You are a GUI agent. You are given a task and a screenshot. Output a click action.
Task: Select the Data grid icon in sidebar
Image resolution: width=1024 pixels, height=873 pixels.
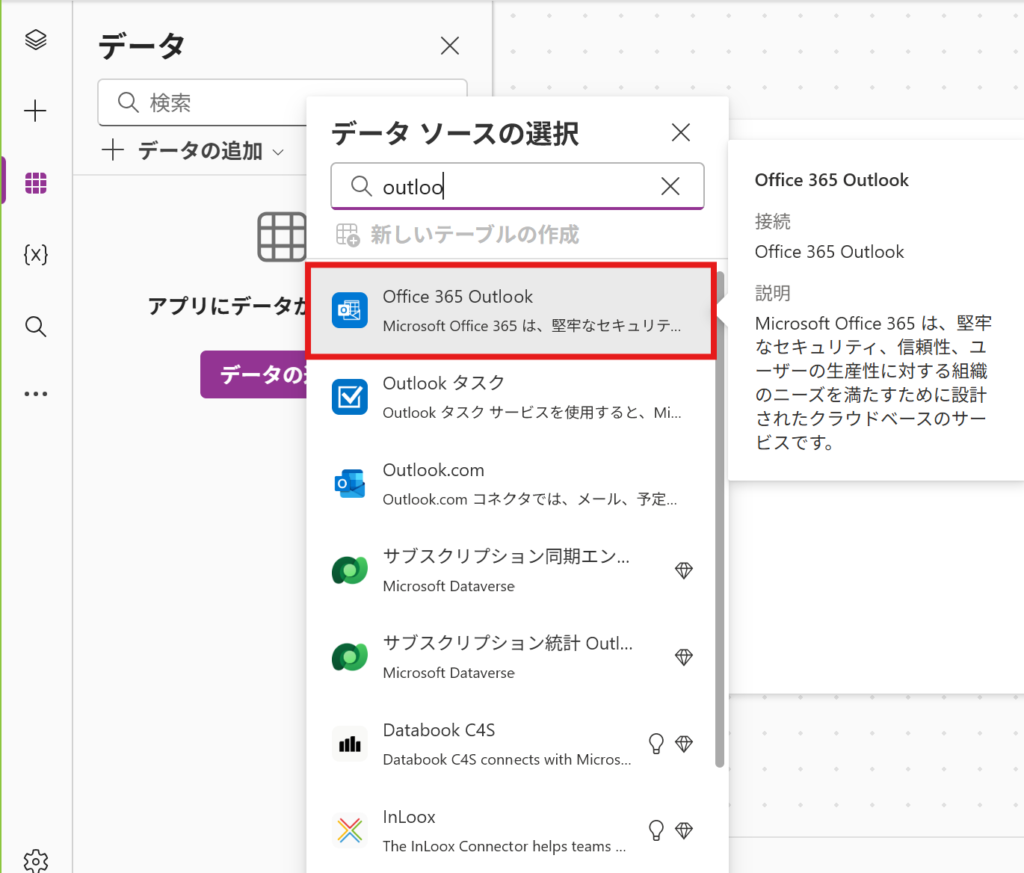click(x=36, y=183)
